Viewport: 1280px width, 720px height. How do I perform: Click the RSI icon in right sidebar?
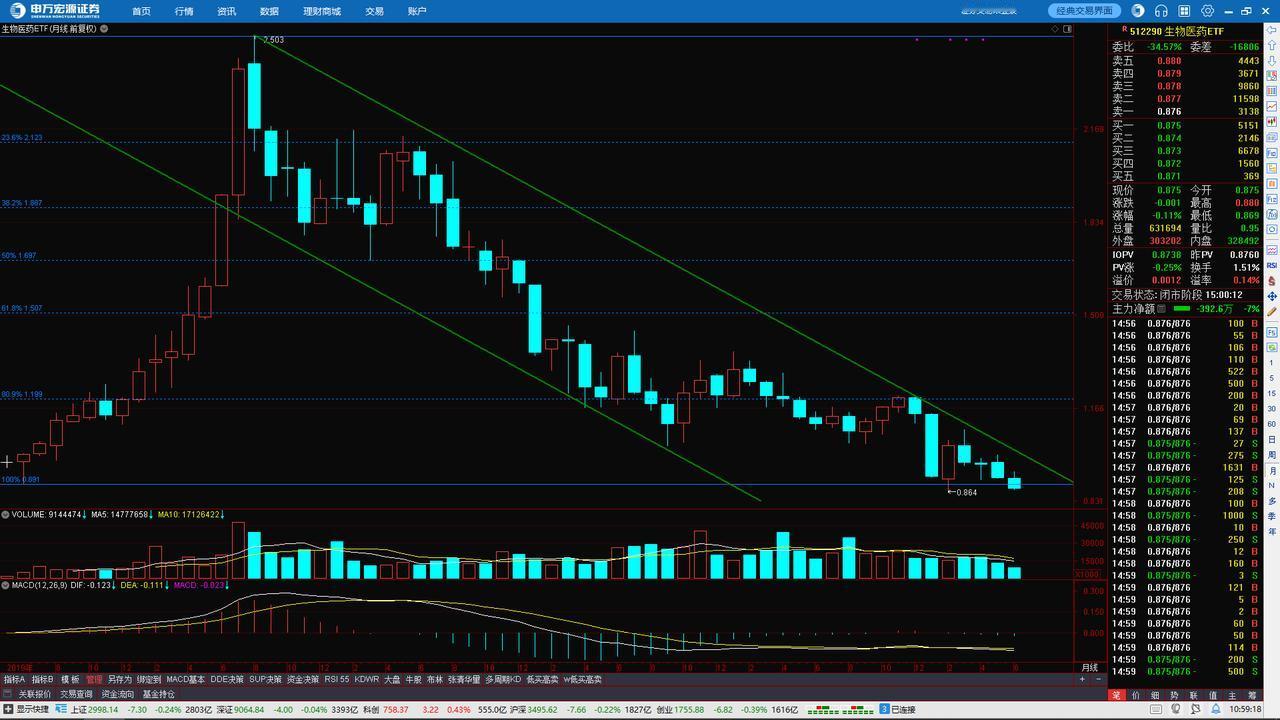point(1272,266)
